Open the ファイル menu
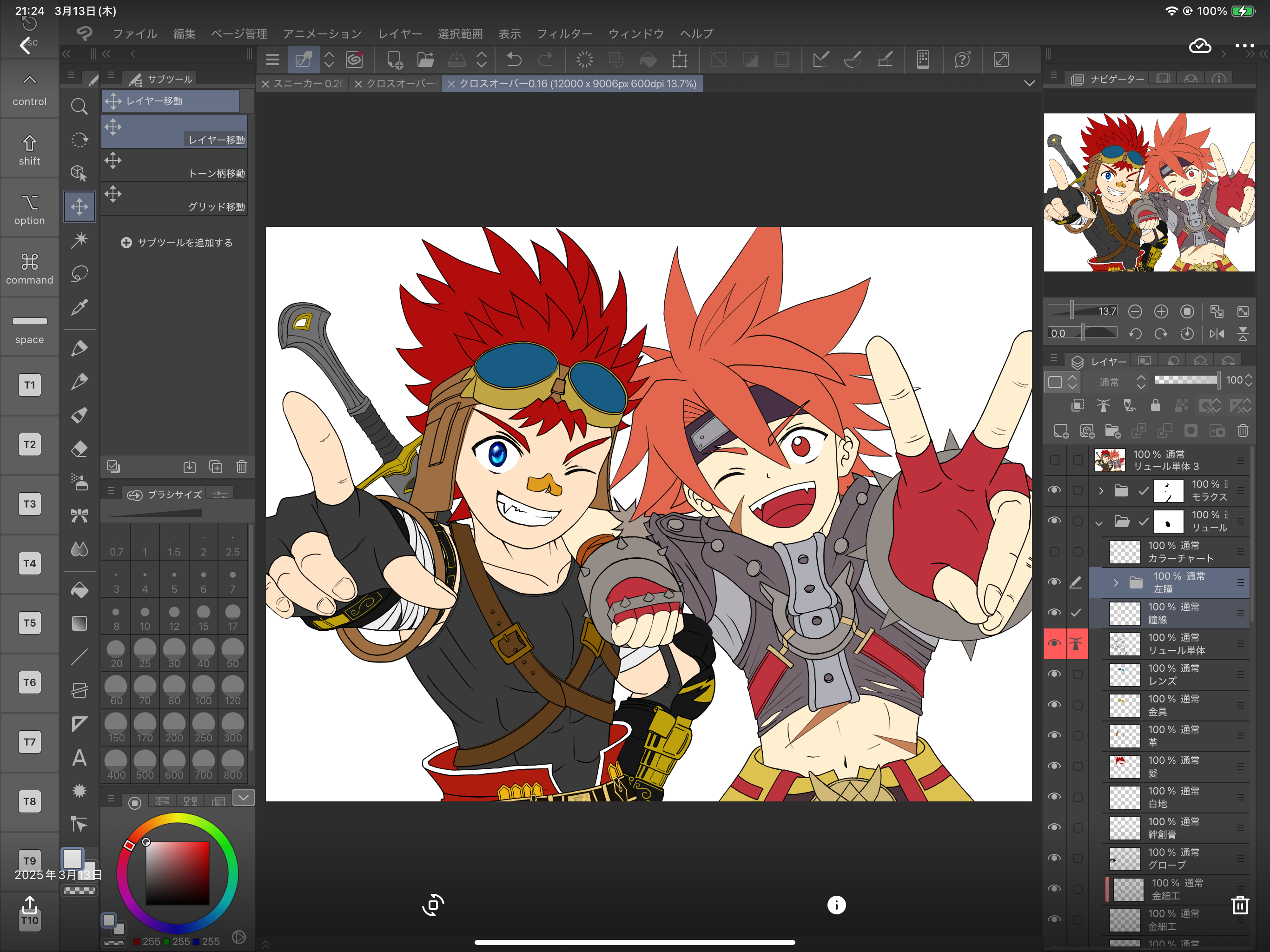 coord(135,33)
